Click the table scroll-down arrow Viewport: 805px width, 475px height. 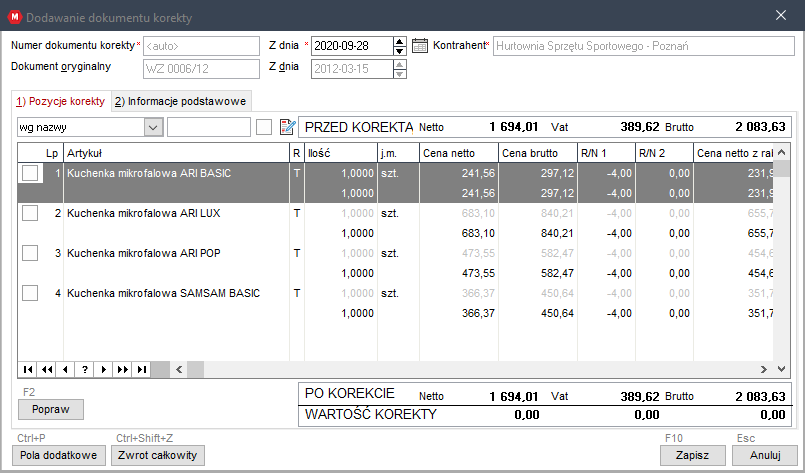click(781, 369)
